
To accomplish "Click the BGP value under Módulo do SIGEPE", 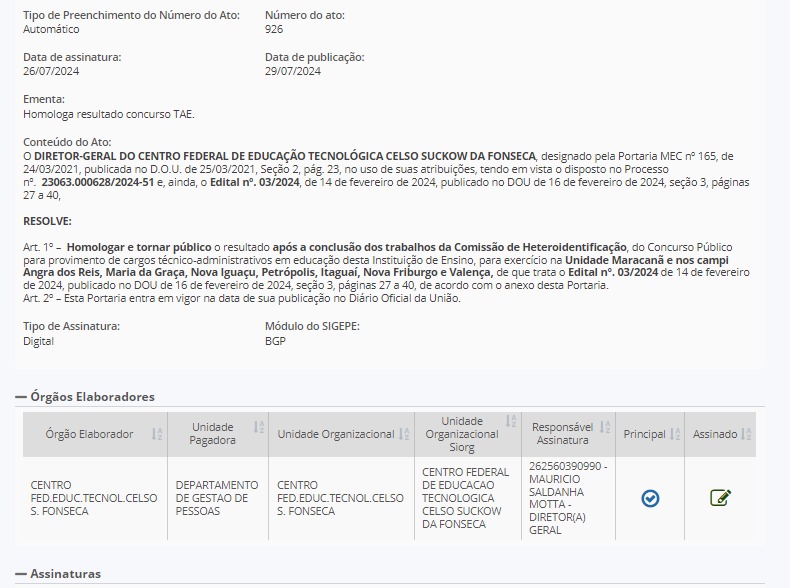I will coord(275,341).
